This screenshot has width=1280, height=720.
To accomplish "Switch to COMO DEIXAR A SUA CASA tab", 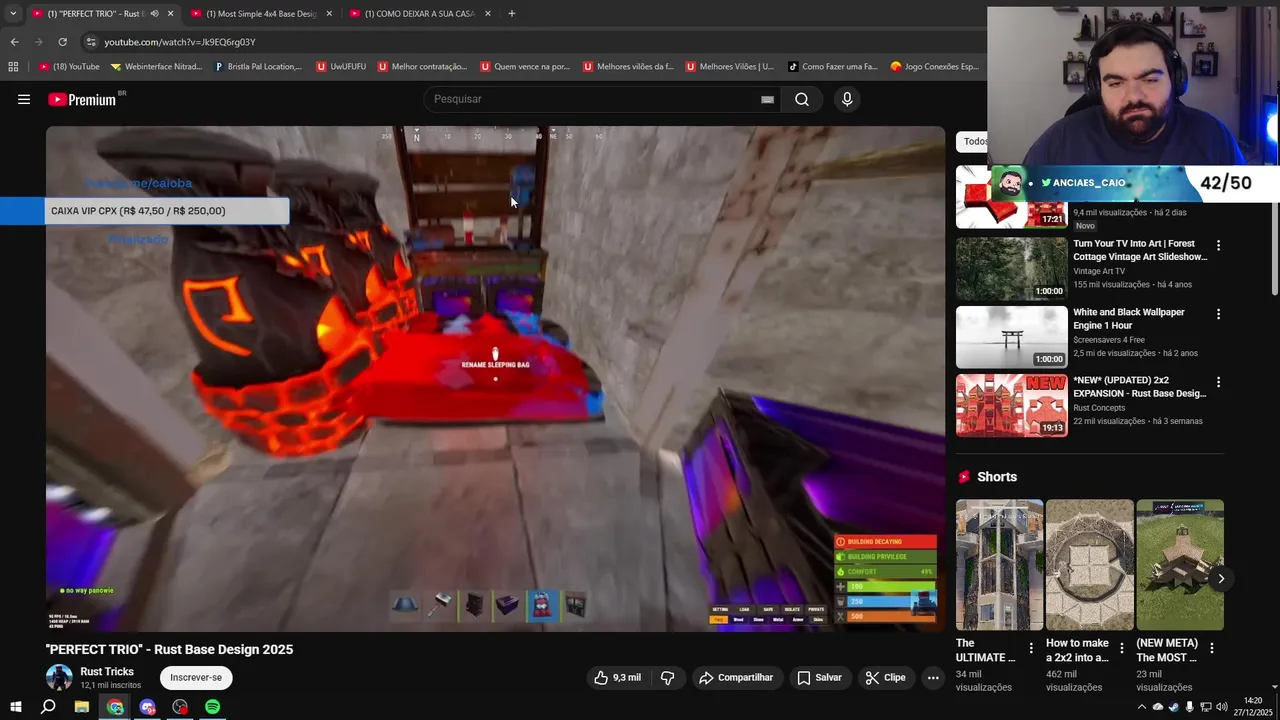I will 418,14.
